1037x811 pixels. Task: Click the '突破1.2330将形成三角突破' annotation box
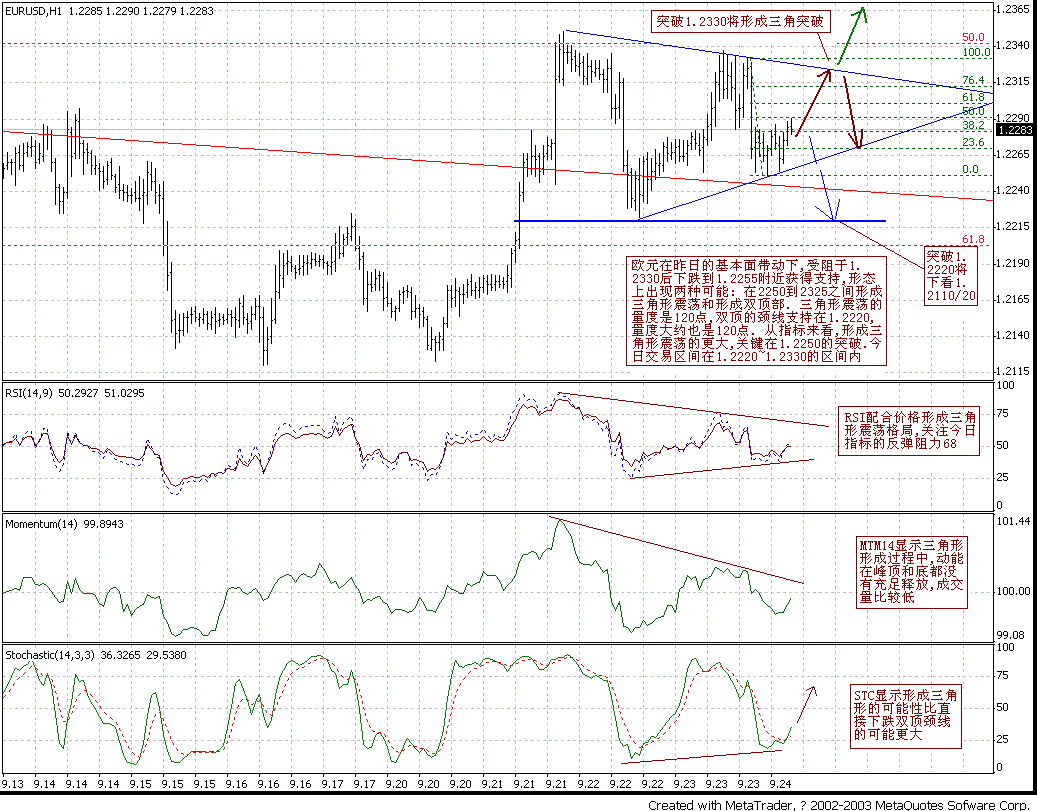click(x=739, y=21)
